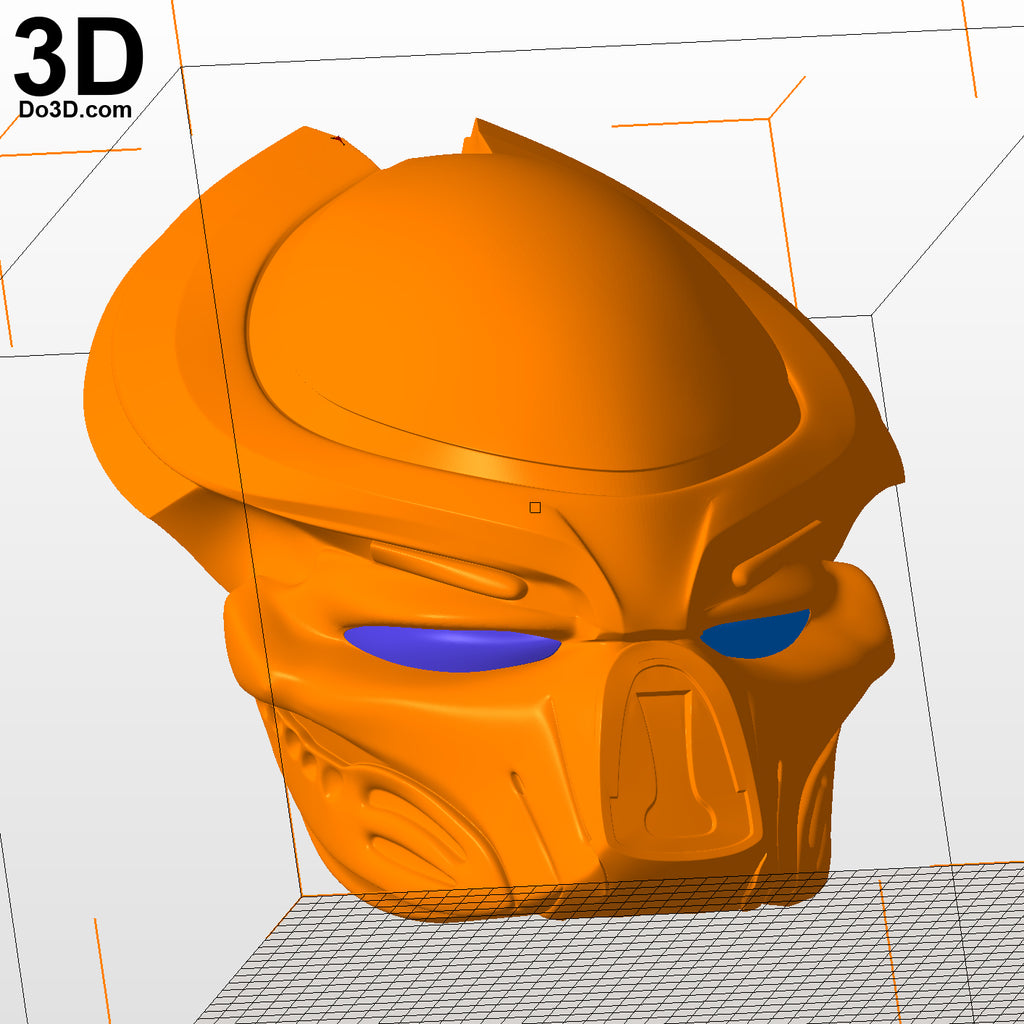The width and height of the screenshot is (1024, 1024).
Task: Select the purple left eye lens part
Action: tap(451, 647)
